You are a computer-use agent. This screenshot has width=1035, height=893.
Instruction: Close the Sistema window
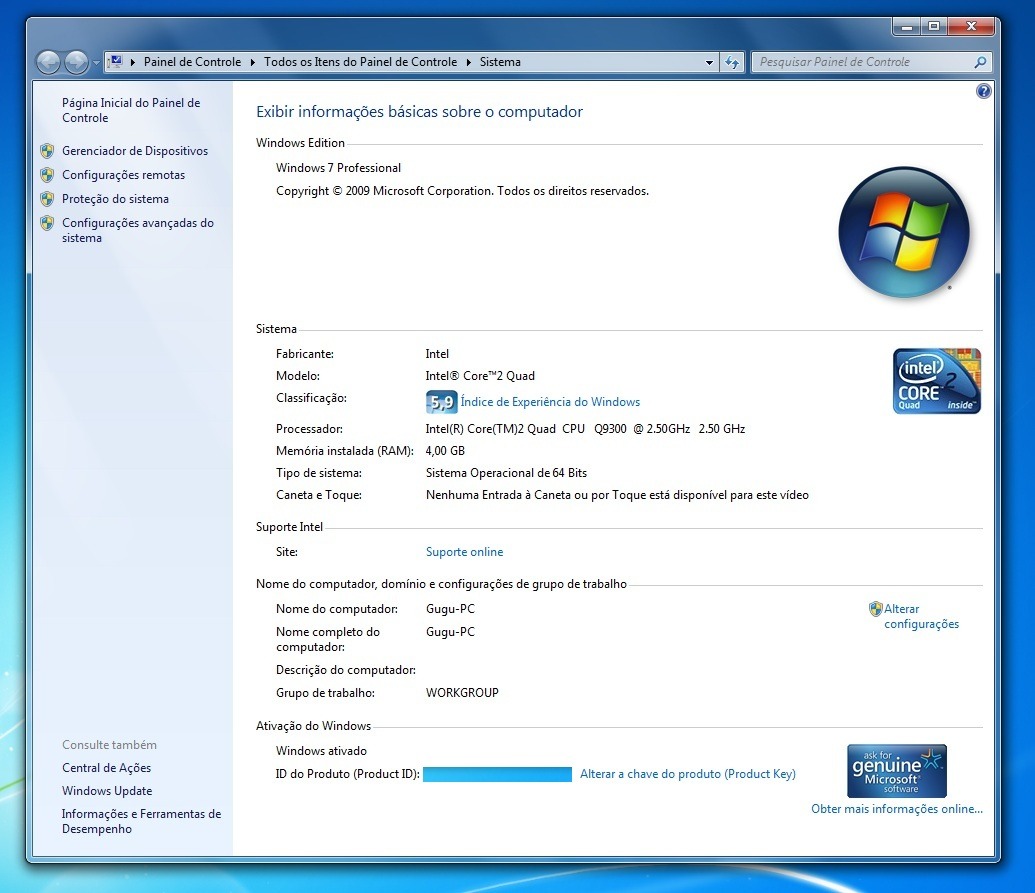(x=971, y=26)
